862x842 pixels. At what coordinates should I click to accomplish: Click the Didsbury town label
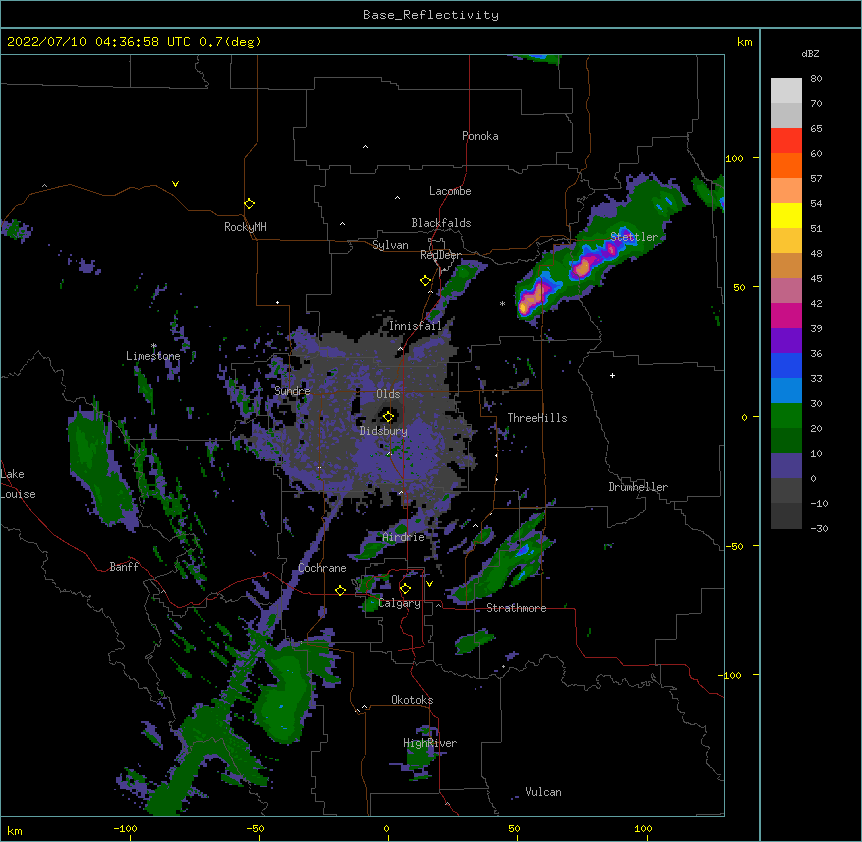(x=383, y=431)
